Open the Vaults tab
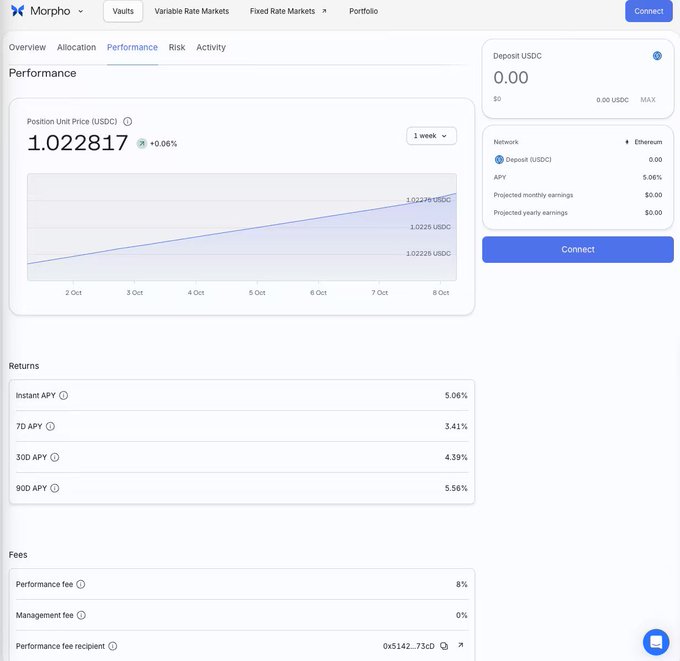The image size is (680, 661). (x=123, y=11)
